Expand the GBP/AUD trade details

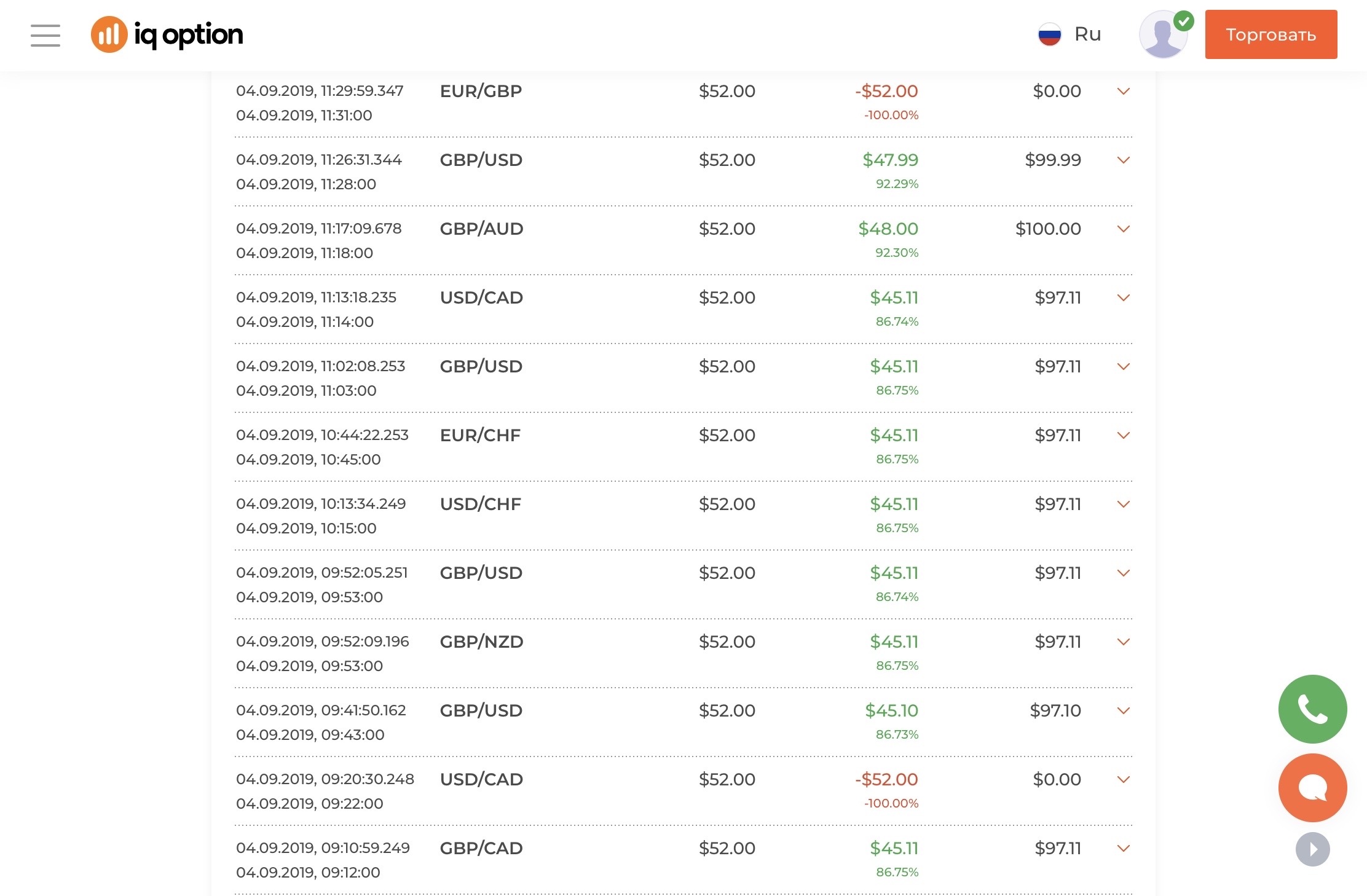point(1123,229)
